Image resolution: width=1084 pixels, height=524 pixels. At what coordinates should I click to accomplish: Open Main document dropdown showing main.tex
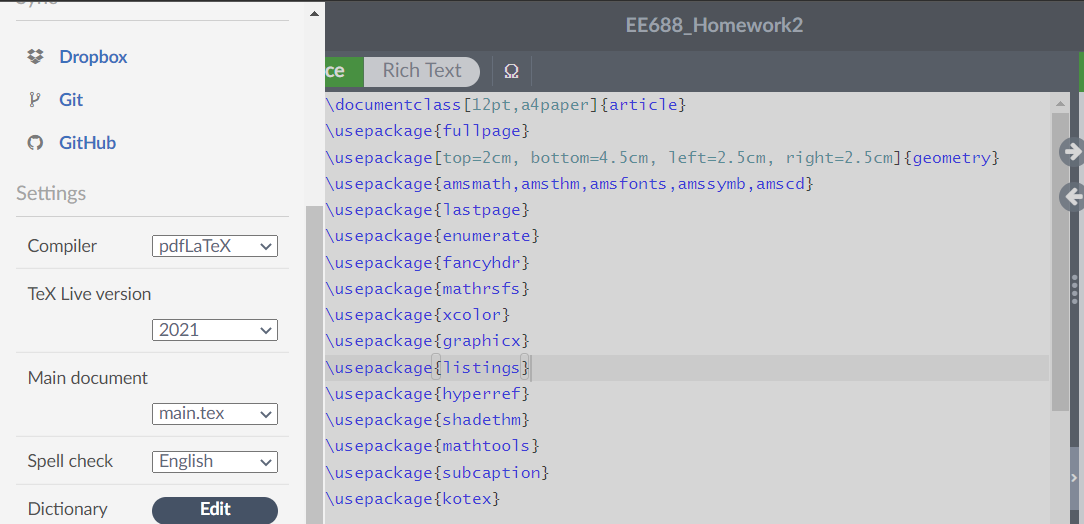[x=215, y=413]
